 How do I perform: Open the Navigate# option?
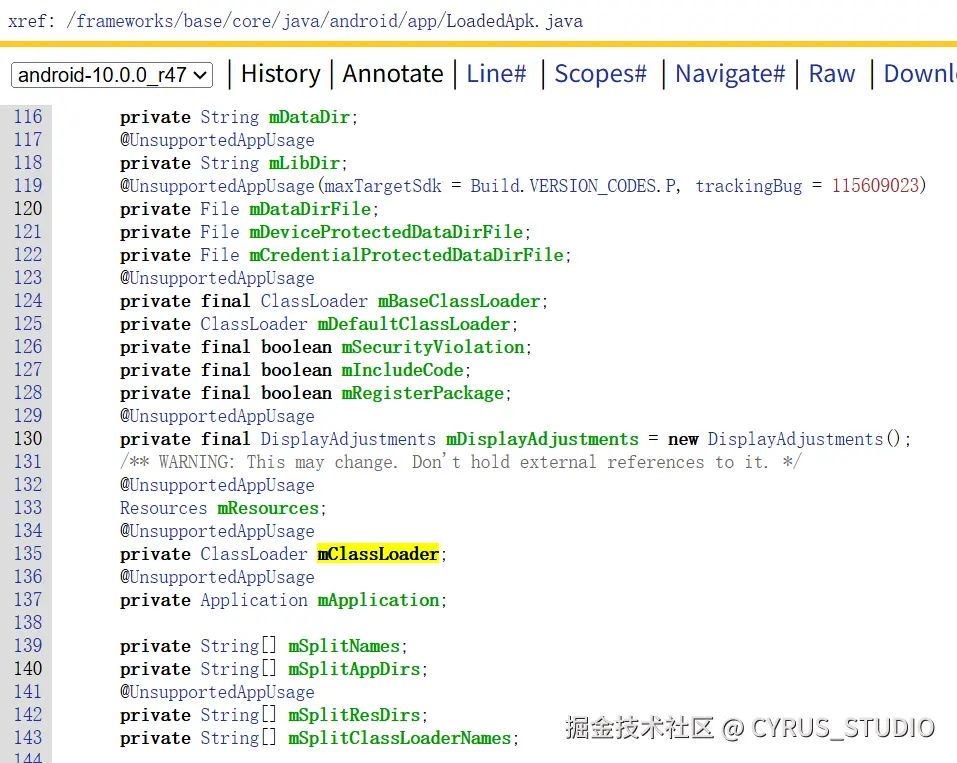[x=730, y=74]
